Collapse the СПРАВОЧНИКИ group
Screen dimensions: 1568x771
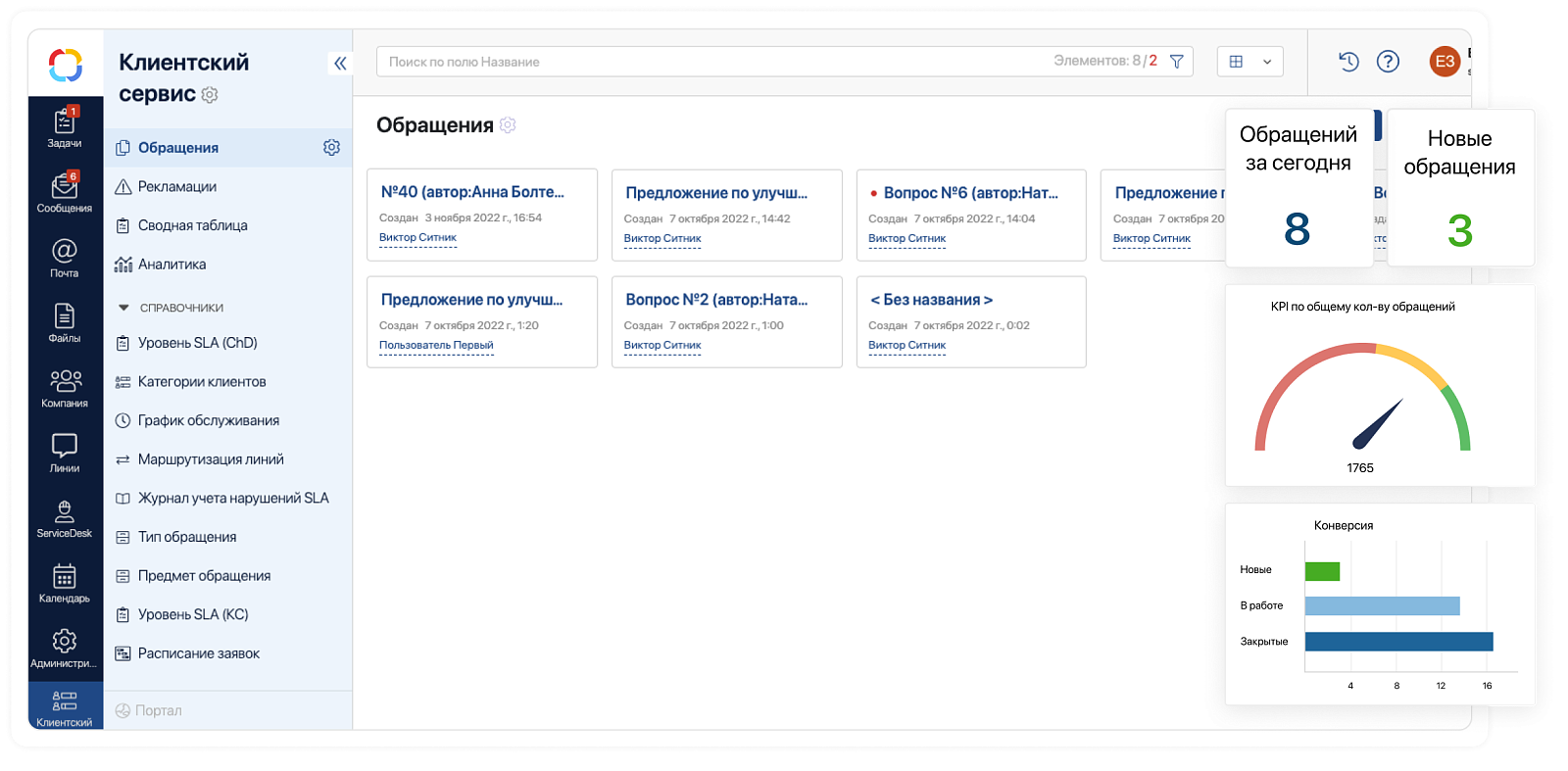[x=123, y=308]
